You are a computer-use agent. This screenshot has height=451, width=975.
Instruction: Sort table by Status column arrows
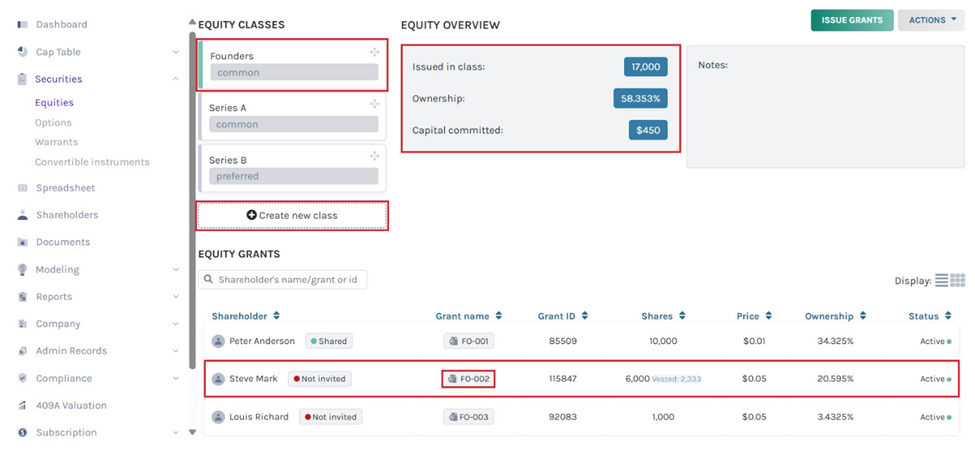click(x=948, y=316)
